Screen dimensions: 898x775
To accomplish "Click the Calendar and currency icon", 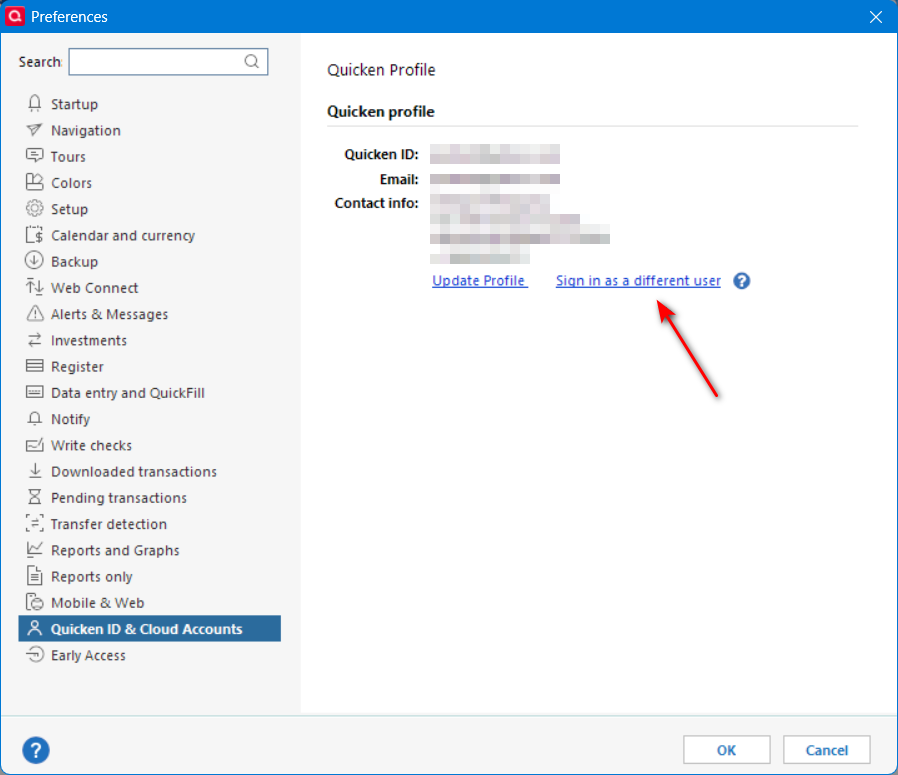I will [x=34, y=235].
